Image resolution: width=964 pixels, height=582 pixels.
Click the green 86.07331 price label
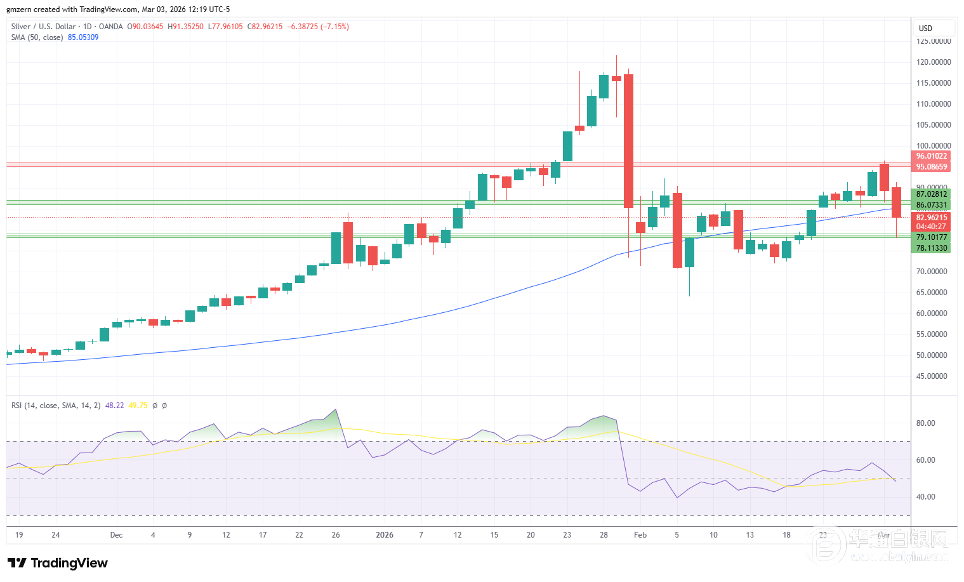coord(930,204)
